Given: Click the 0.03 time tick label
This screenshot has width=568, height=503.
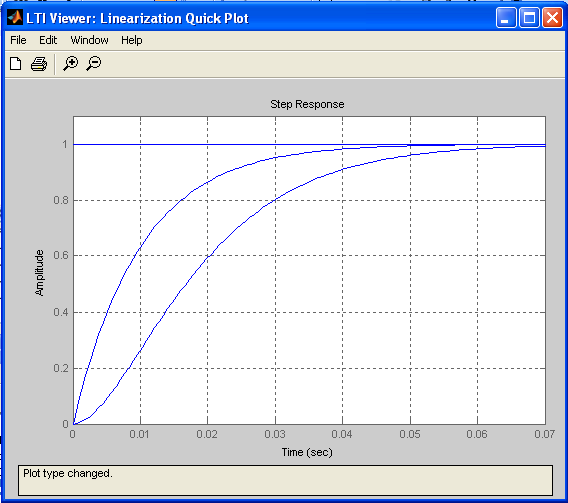Looking at the screenshot, I should coord(275,434).
